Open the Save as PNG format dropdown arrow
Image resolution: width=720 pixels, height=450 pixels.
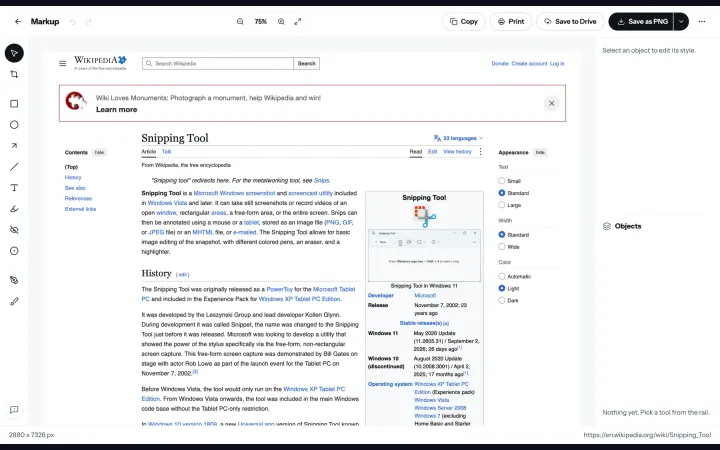[x=681, y=22]
